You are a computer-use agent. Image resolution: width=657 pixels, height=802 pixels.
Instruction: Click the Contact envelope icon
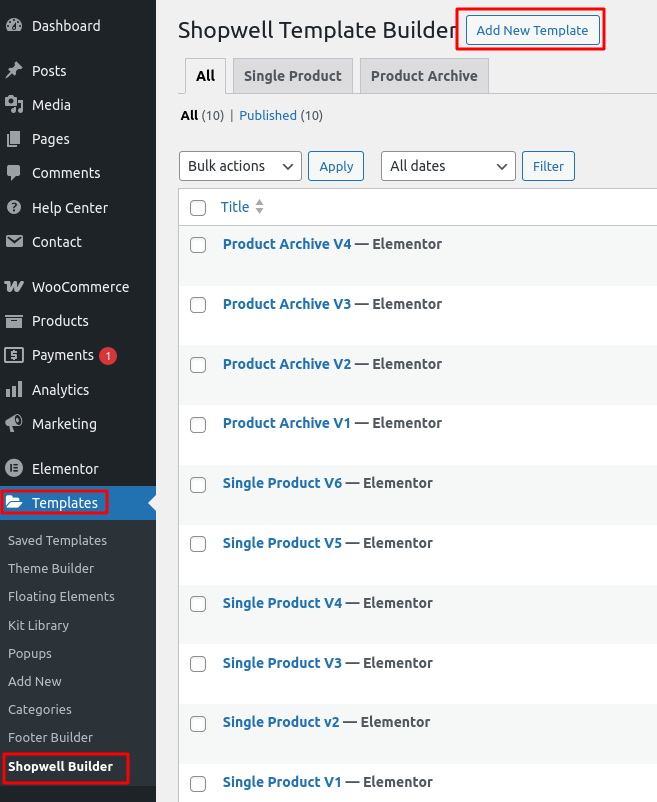14,241
